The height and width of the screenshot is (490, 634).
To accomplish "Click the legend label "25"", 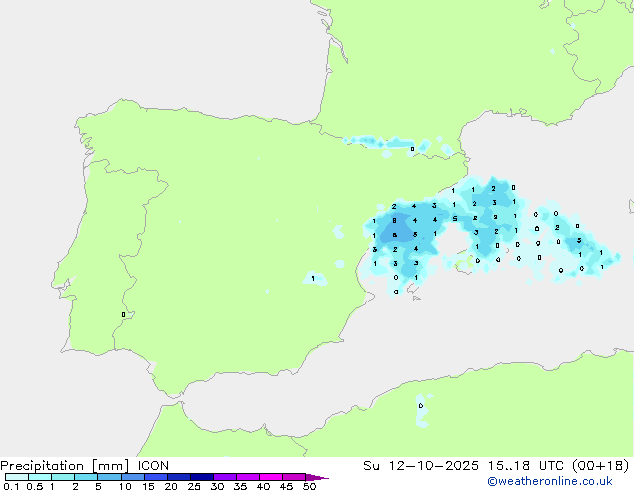I will (x=194, y=486).
